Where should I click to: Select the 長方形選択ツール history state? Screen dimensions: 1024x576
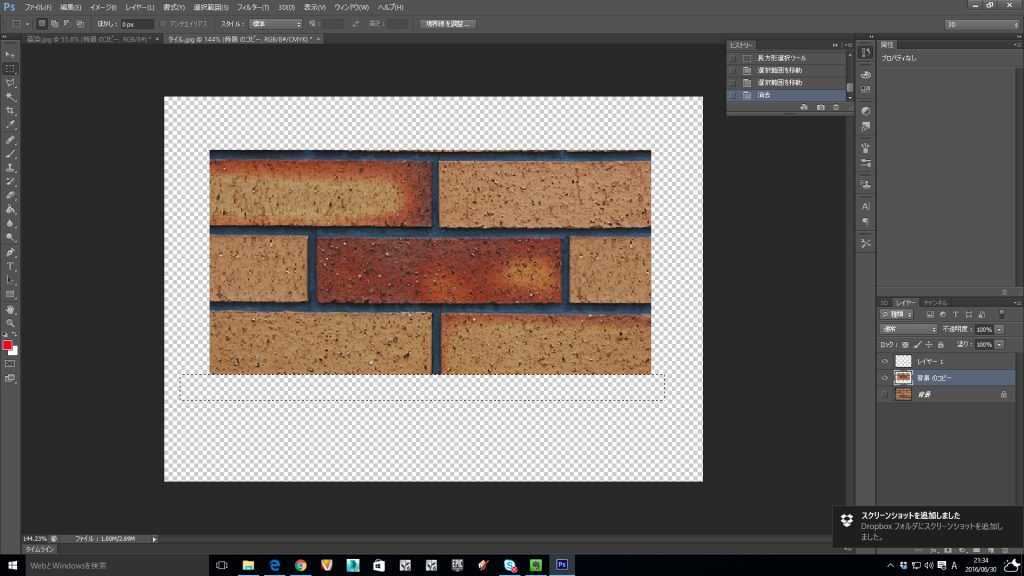pyautogui.click(x=782, y=58)
